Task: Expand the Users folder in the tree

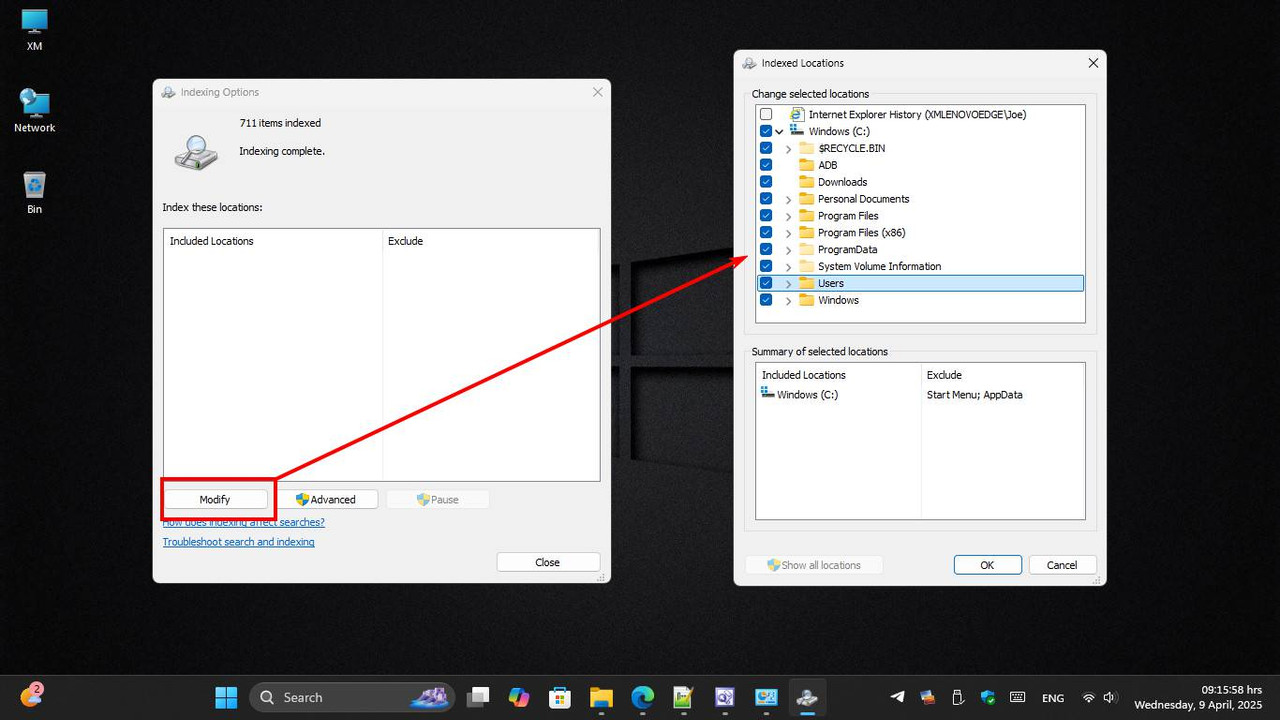Action: tap(788, 283)
